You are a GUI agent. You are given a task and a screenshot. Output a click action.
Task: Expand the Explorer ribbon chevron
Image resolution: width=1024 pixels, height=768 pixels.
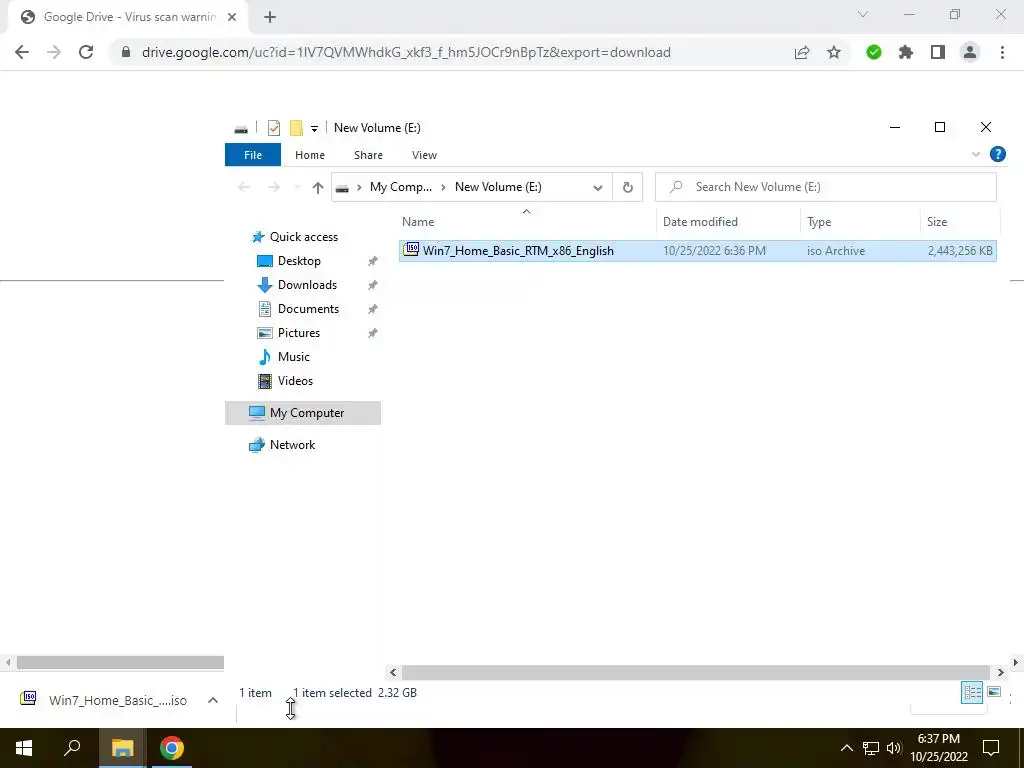click(976, 155)
